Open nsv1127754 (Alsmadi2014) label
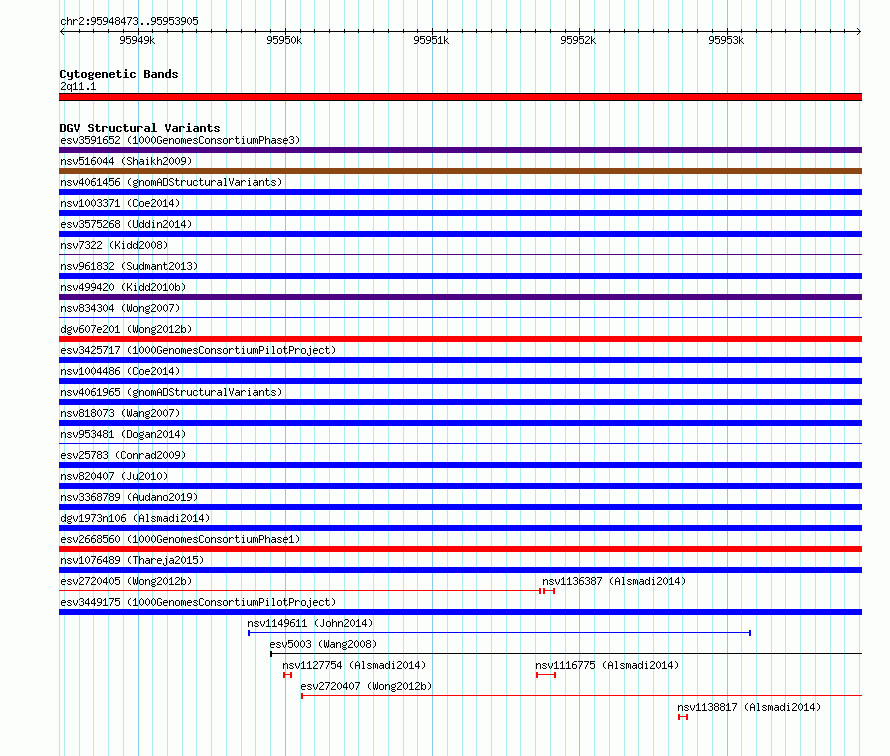Viewport: 890px width, 756px height. (x=354, y=665)
